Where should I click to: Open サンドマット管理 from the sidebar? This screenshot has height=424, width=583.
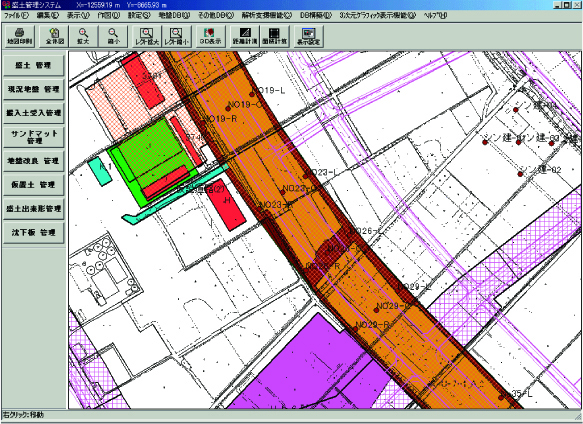click(x=33, y=137)
